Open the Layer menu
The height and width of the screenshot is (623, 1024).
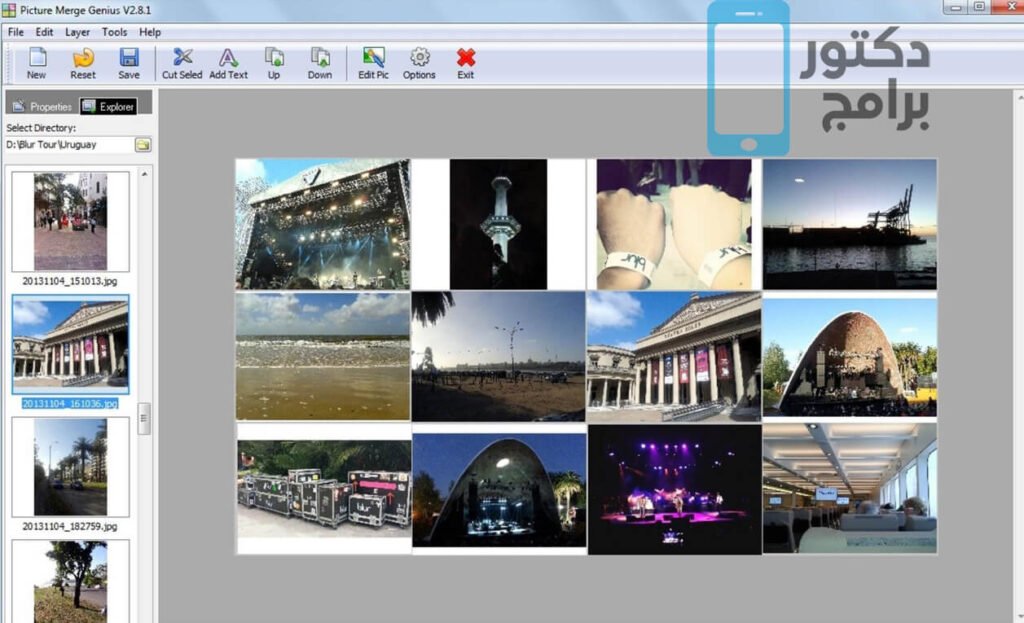coord(77,32)
